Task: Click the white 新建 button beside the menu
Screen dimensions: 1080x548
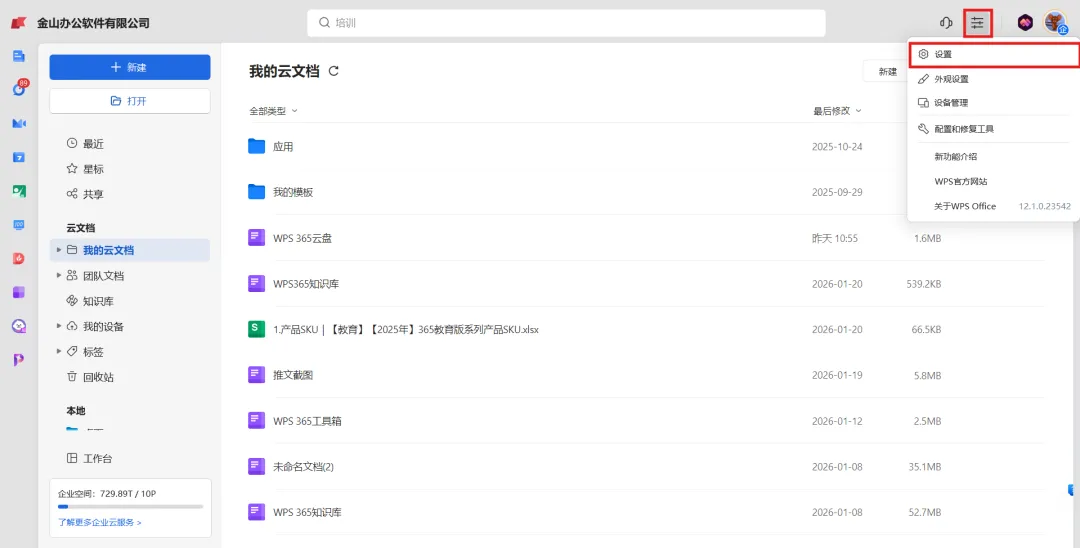Action: point(885,72)
